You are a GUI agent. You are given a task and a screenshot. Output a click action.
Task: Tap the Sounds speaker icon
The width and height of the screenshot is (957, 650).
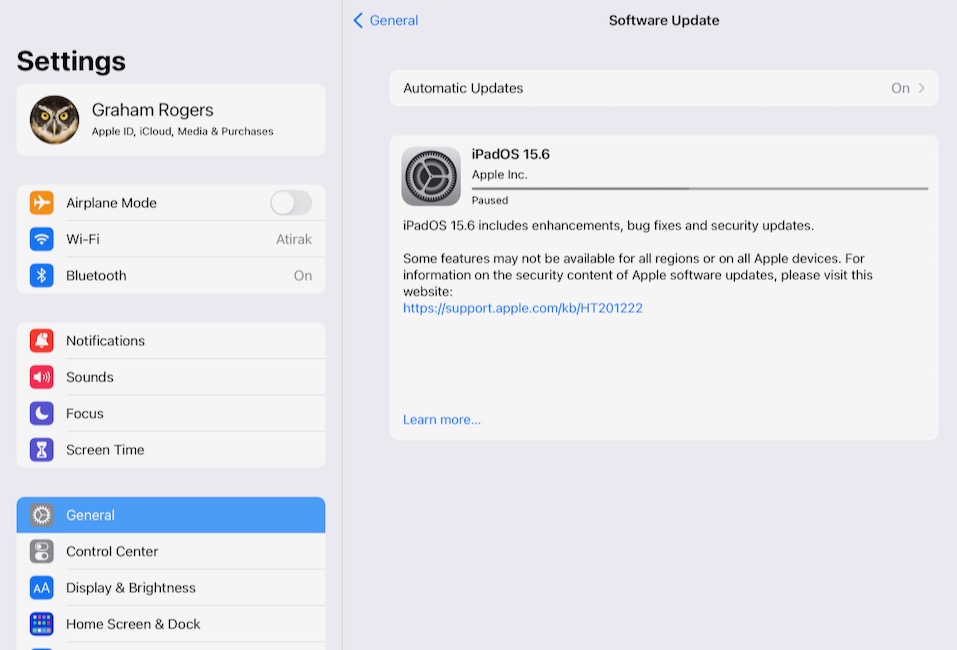[x=42, y=377]
